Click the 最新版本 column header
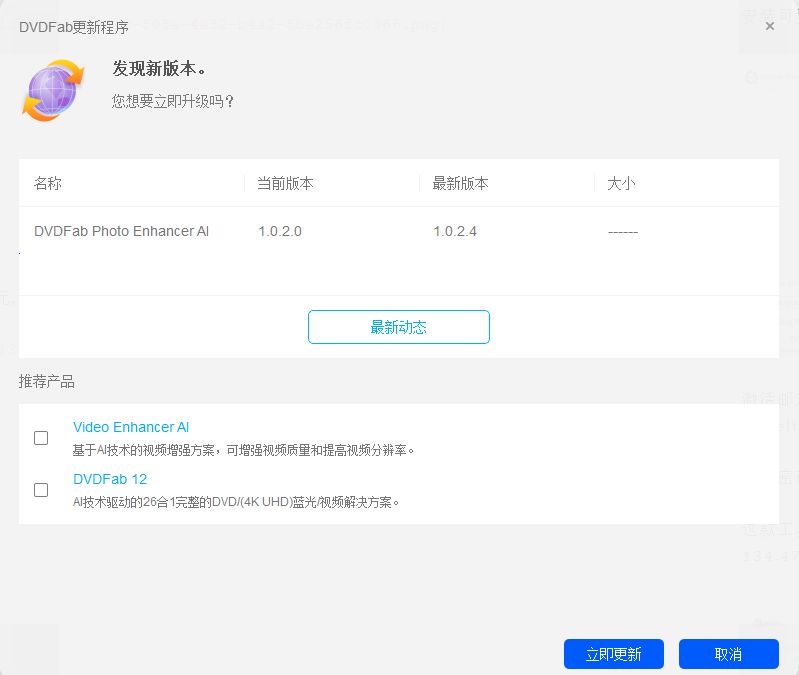The width and height of the screenshot is (799, 675). (461, 183)
